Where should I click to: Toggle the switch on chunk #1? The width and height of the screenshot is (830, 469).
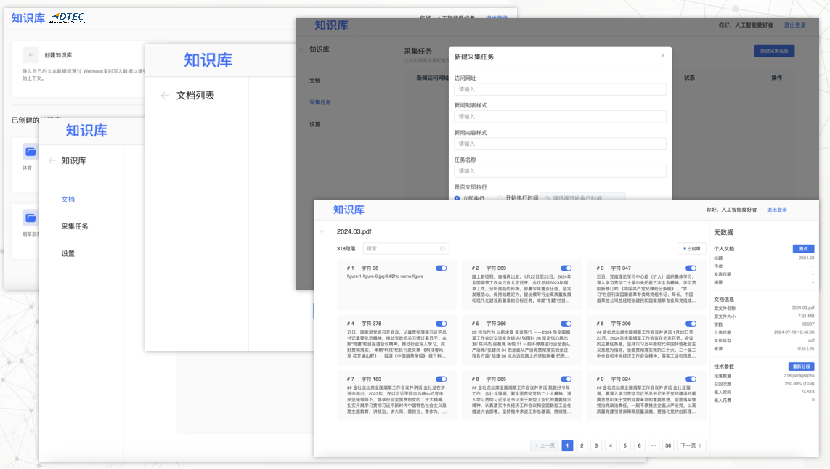coord(441,268)
